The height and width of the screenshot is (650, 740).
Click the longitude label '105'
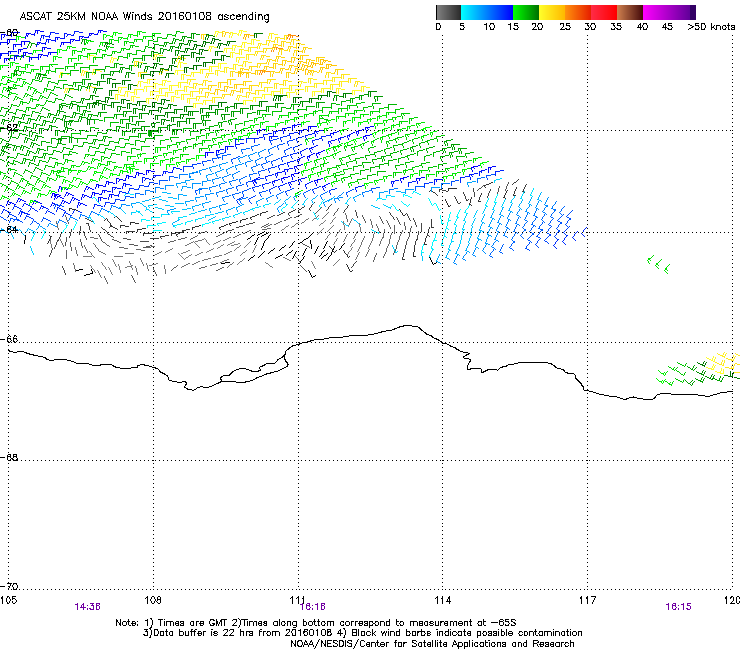8,599
